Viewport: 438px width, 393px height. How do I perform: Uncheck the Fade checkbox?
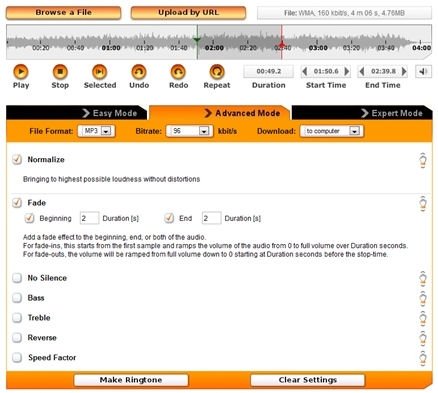[17, 203]
